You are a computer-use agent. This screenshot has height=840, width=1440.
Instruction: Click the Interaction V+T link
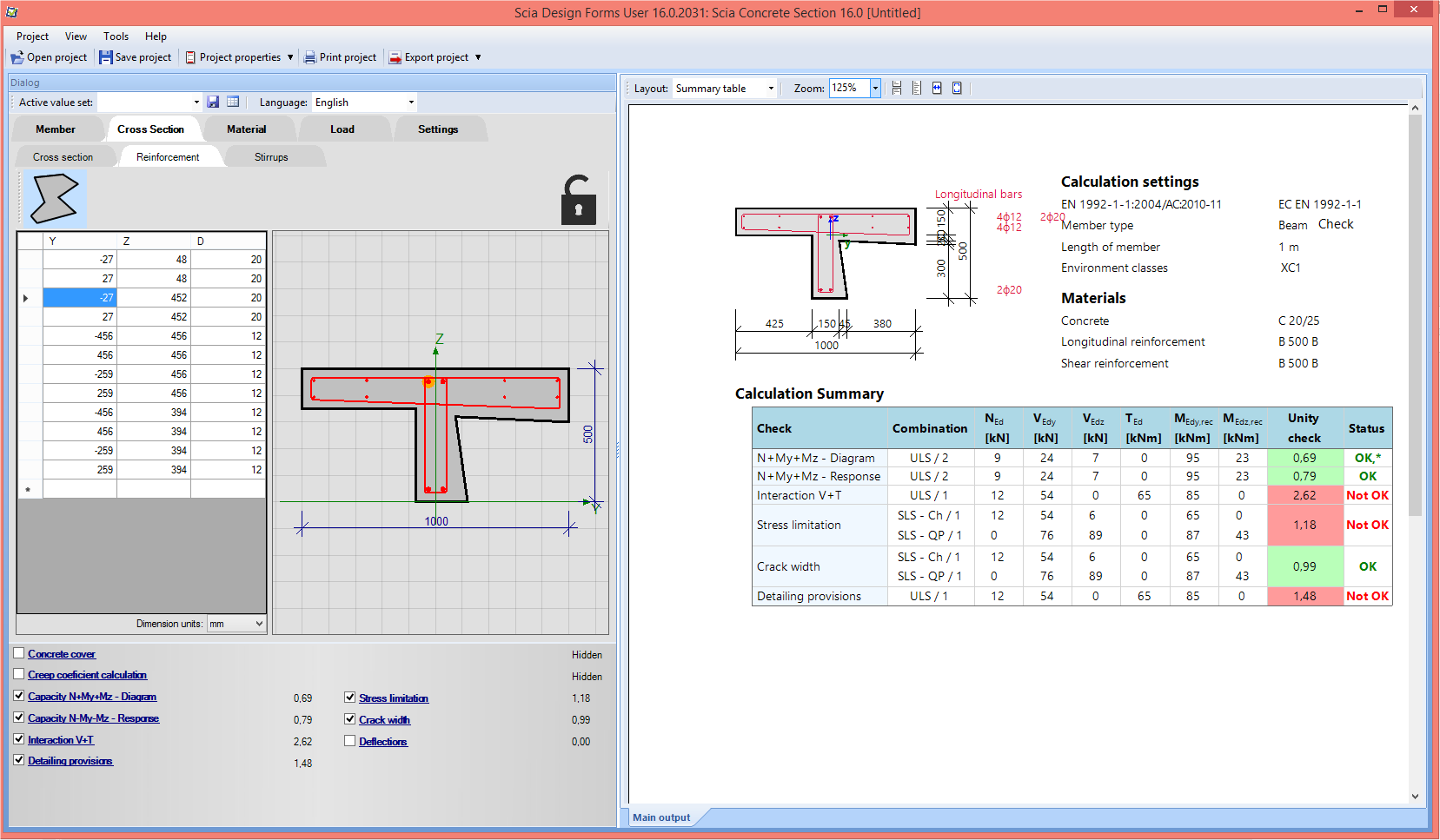point(61,740)
